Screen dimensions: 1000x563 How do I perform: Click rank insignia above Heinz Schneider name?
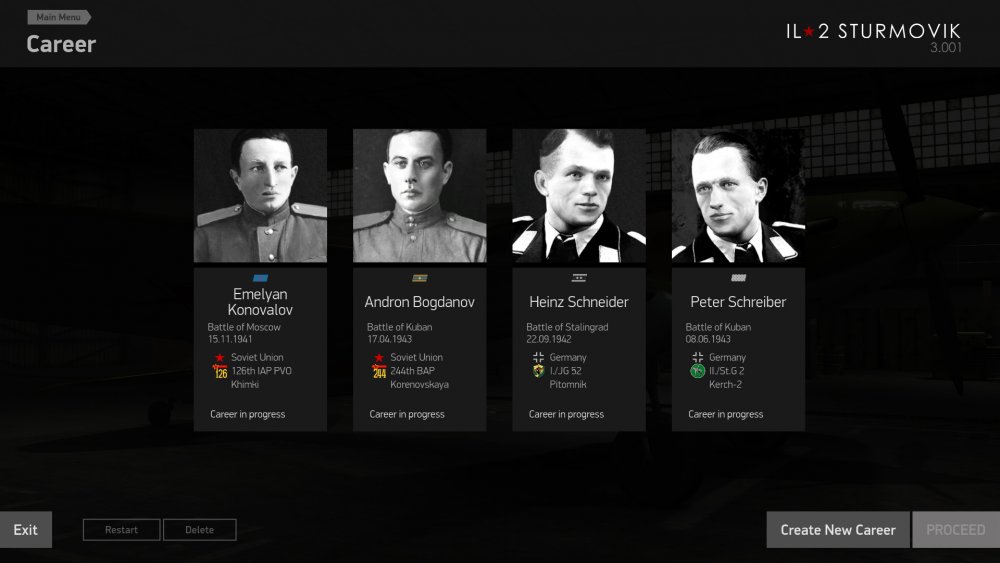click(x=579, y=278)
